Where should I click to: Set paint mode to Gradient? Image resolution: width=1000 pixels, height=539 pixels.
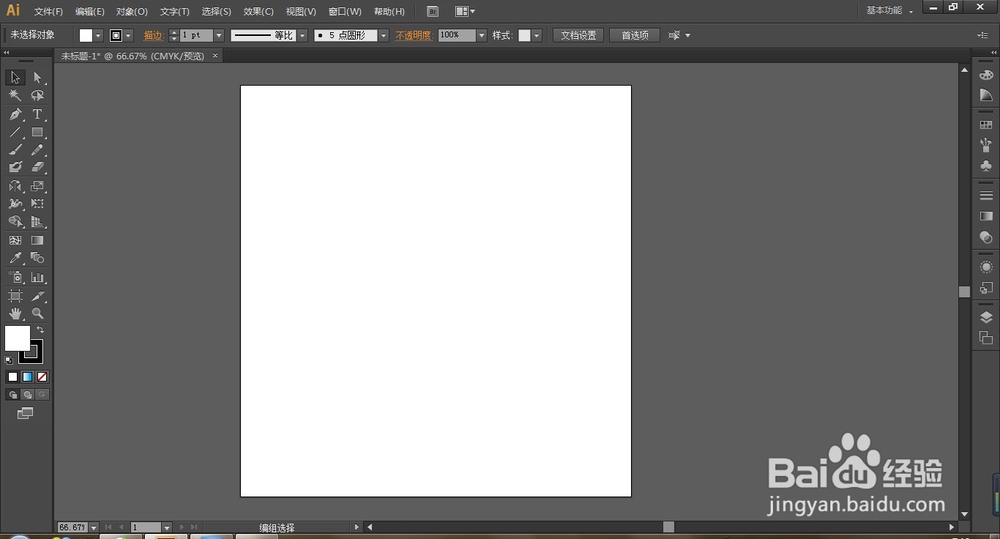click(27, 377)
